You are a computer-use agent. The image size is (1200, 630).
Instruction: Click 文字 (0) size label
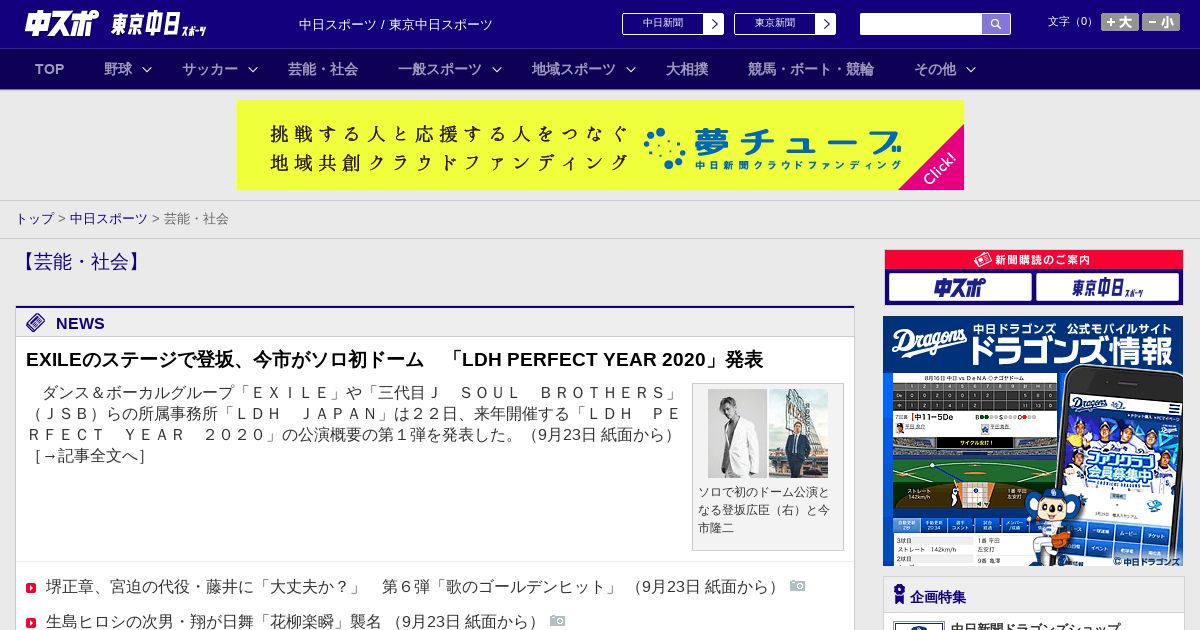point(1071,22)
